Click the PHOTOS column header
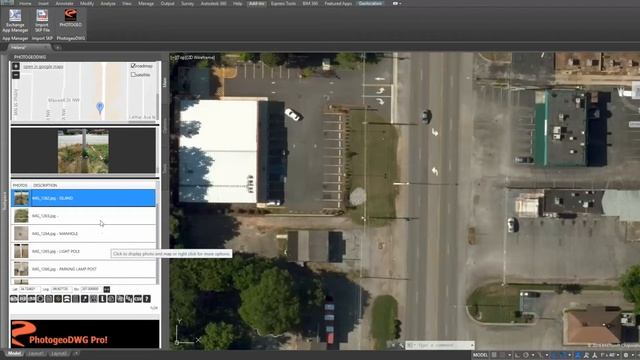This screenshot has height=360, width=640. point(20,185)
